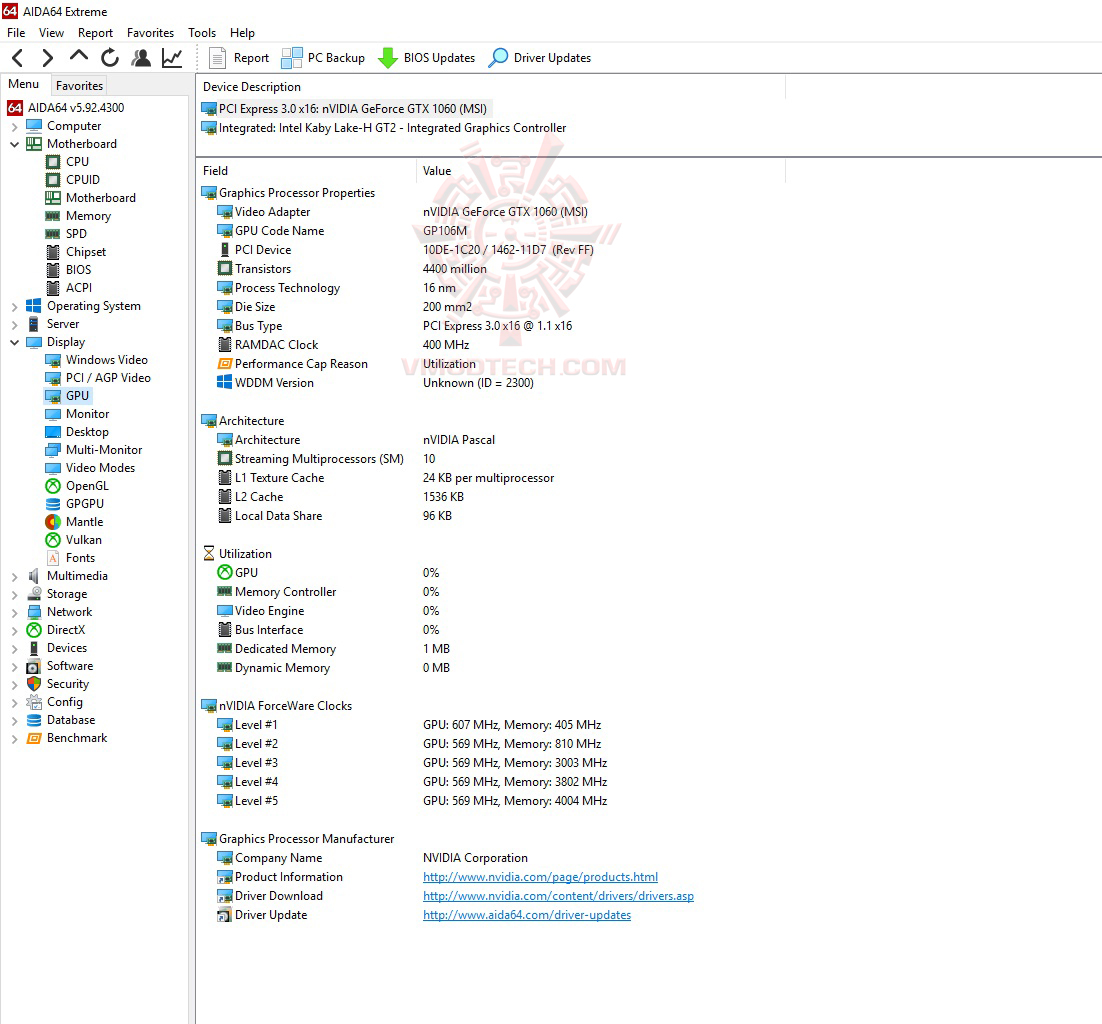Image resolution: width=1102 pixels, height=1024 pixels.
Task: Click the Fonts icon in the tree
Action: [53, 558]
